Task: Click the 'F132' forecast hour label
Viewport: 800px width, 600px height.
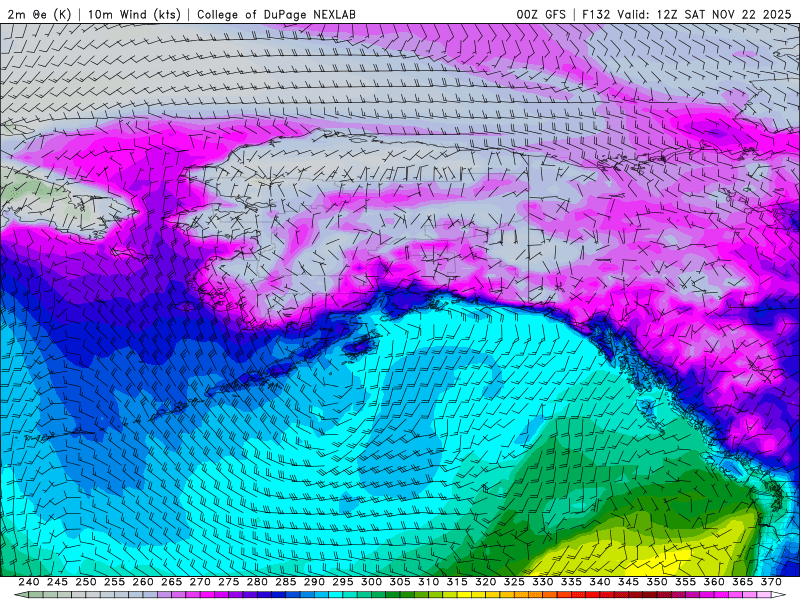Action: click(x=596, y=14)
